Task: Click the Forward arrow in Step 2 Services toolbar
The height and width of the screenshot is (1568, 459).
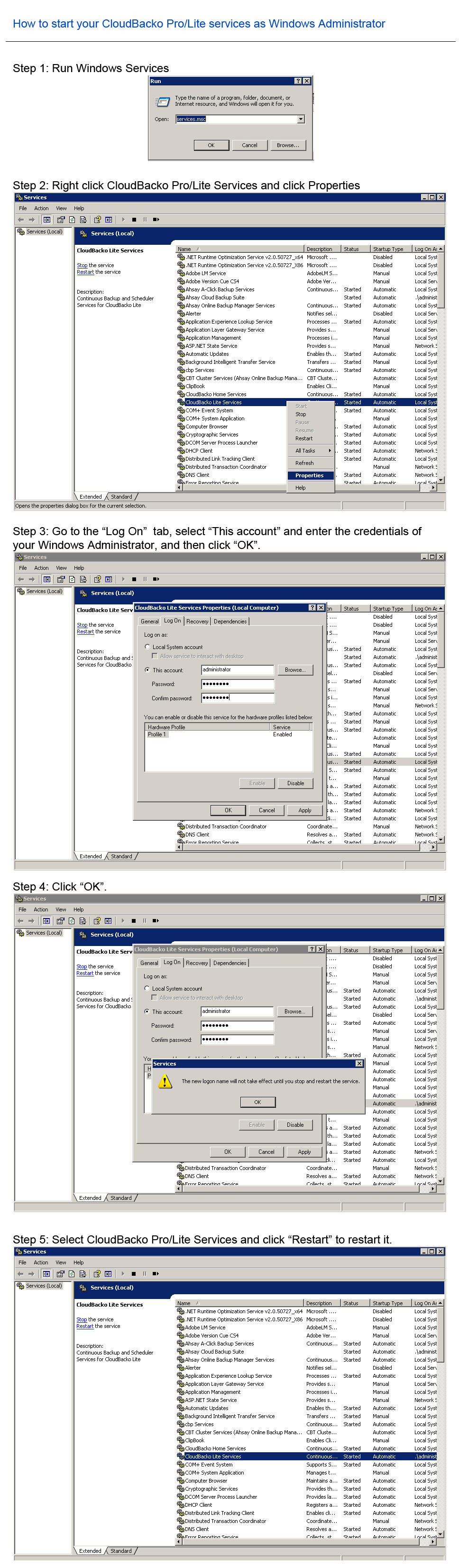Action: pyautogui.click(x=32, y=220)
